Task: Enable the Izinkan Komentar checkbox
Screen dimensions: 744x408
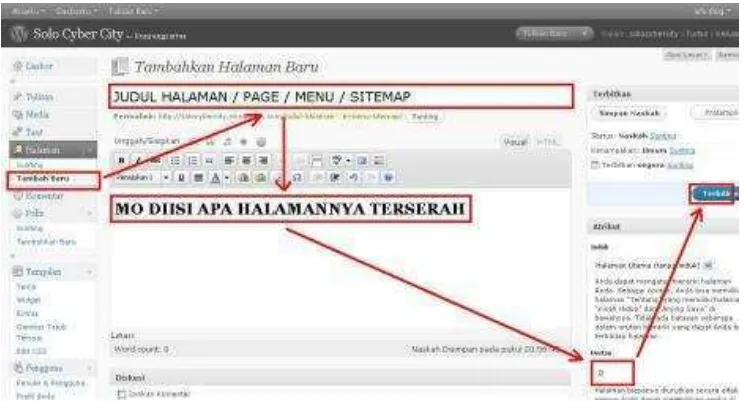Action: [121, 394]
